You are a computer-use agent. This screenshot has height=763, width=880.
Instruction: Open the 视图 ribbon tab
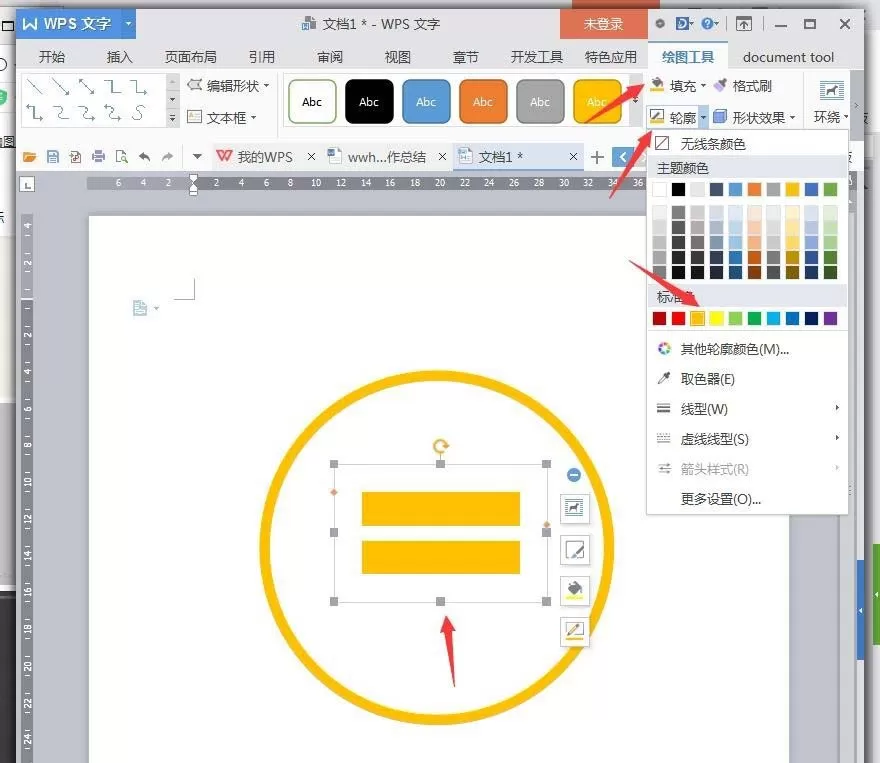397,57
